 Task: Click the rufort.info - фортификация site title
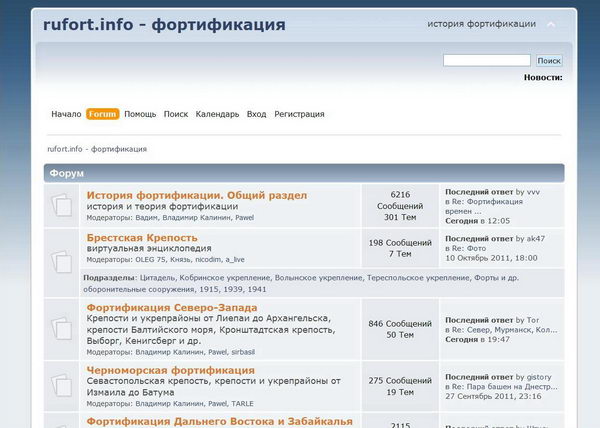(164, 24)
